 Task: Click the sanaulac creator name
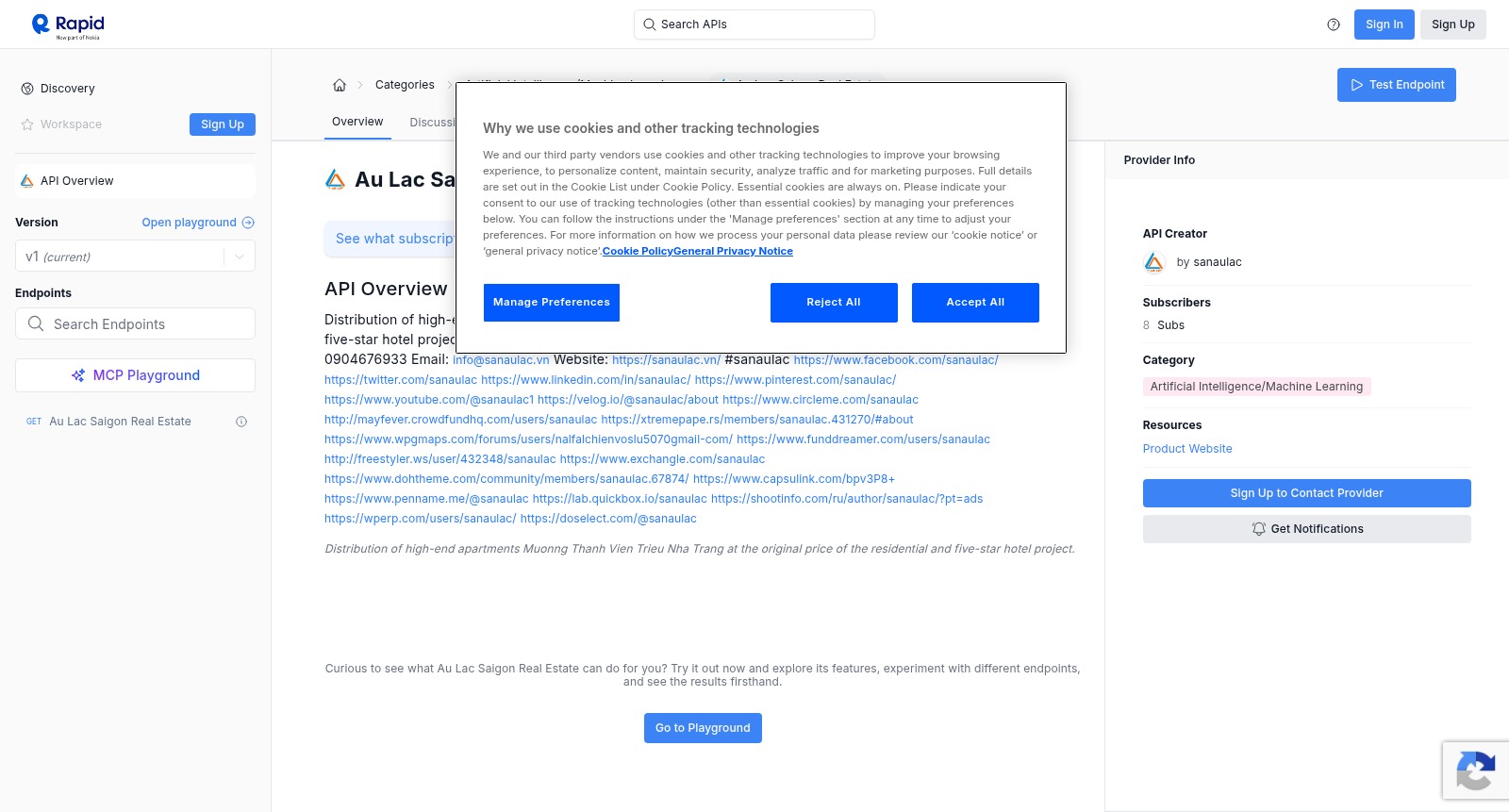point(1218,262)
